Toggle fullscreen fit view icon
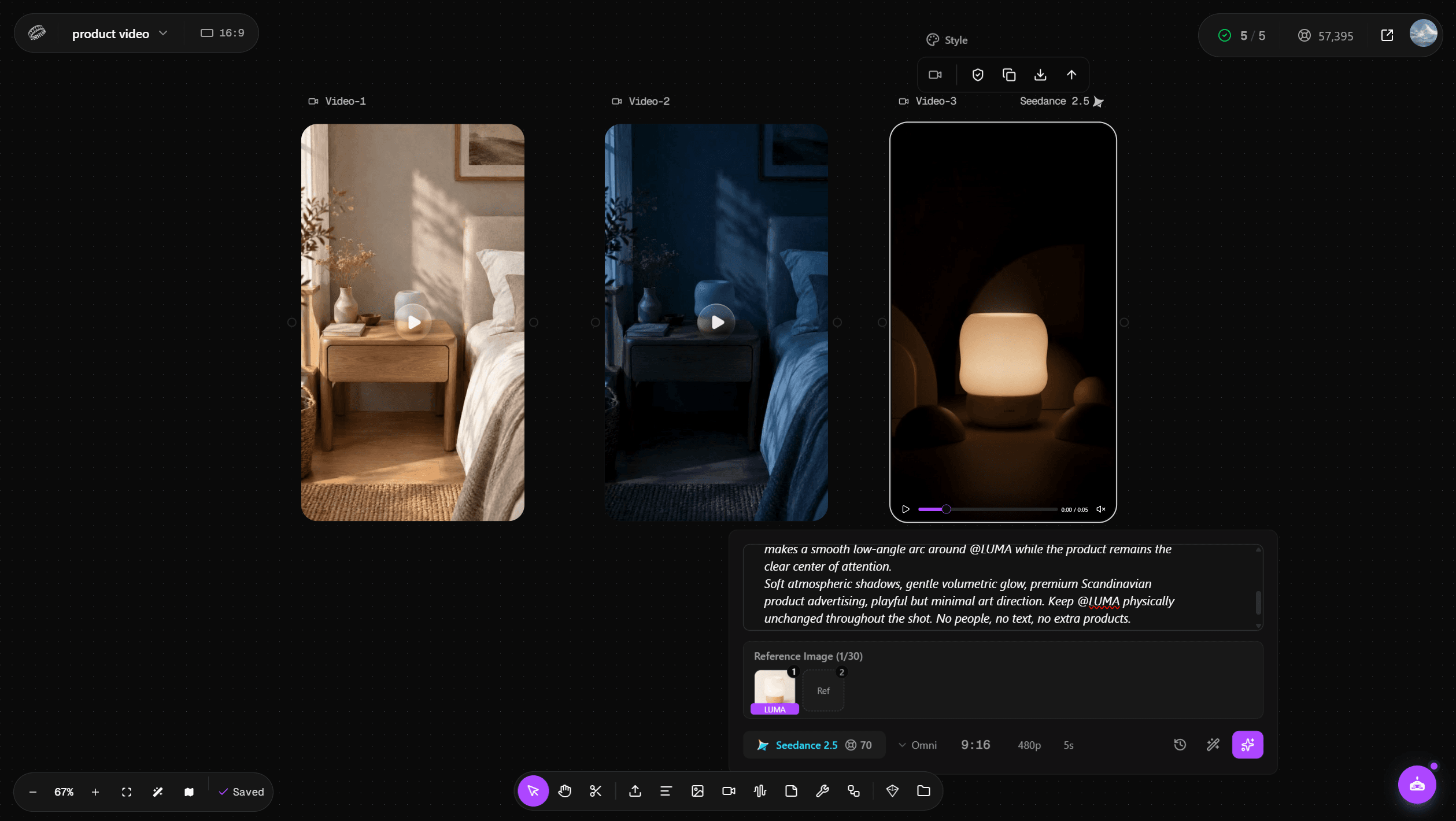The image size is (1456, 821). (127, 792)
